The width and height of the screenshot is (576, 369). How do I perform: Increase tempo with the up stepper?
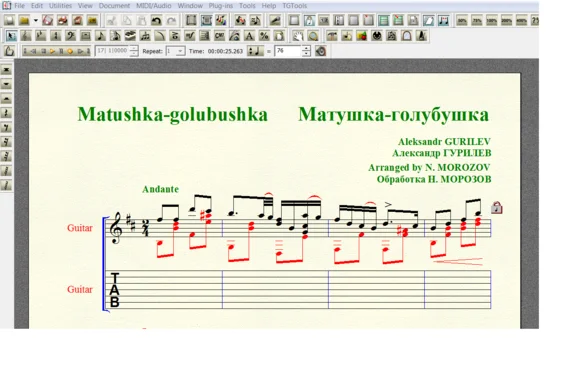306,49
